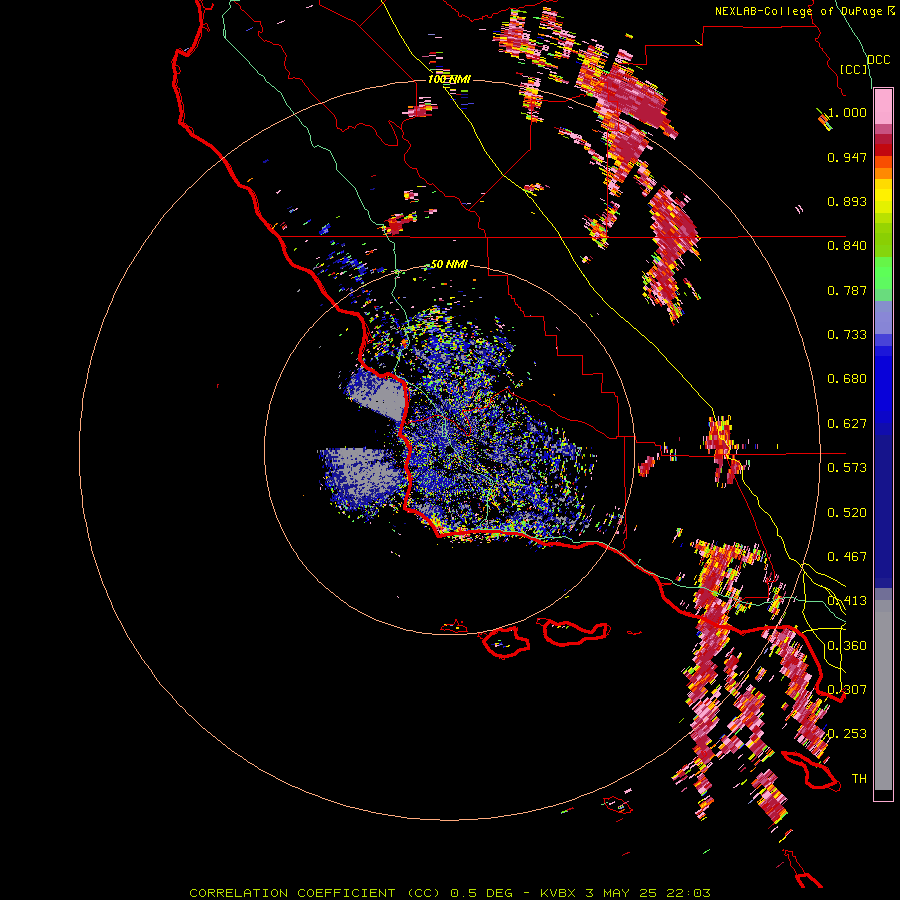Click the 0.413 legend value

(847, 601)
